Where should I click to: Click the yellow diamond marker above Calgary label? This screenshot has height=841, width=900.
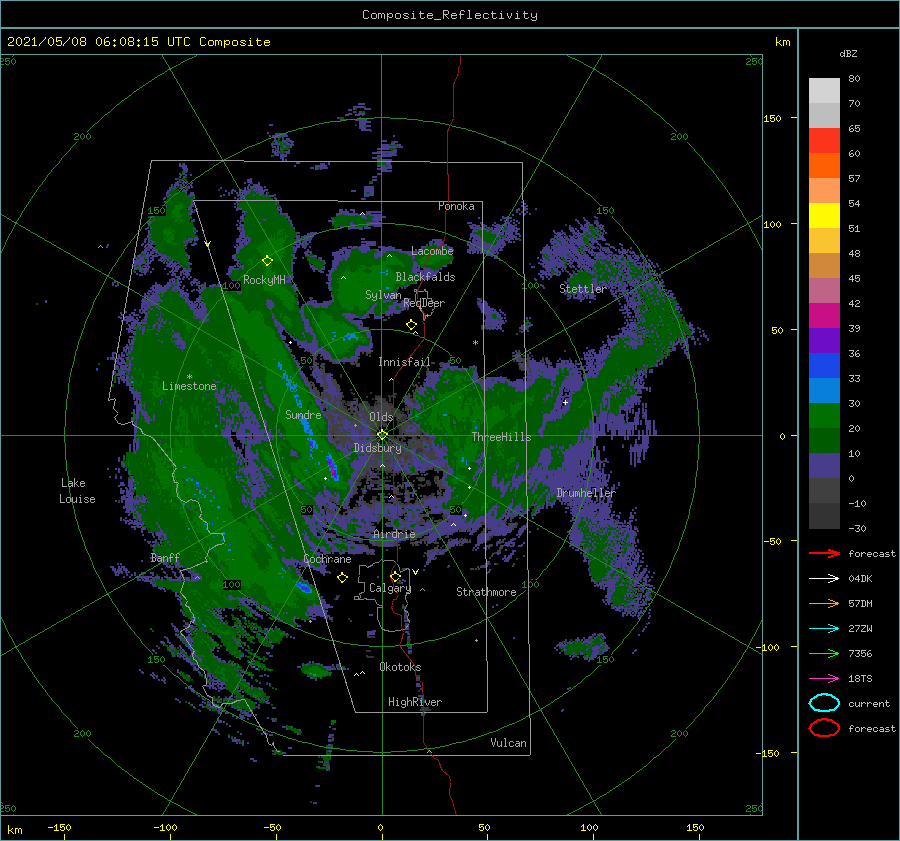(395, 576)
